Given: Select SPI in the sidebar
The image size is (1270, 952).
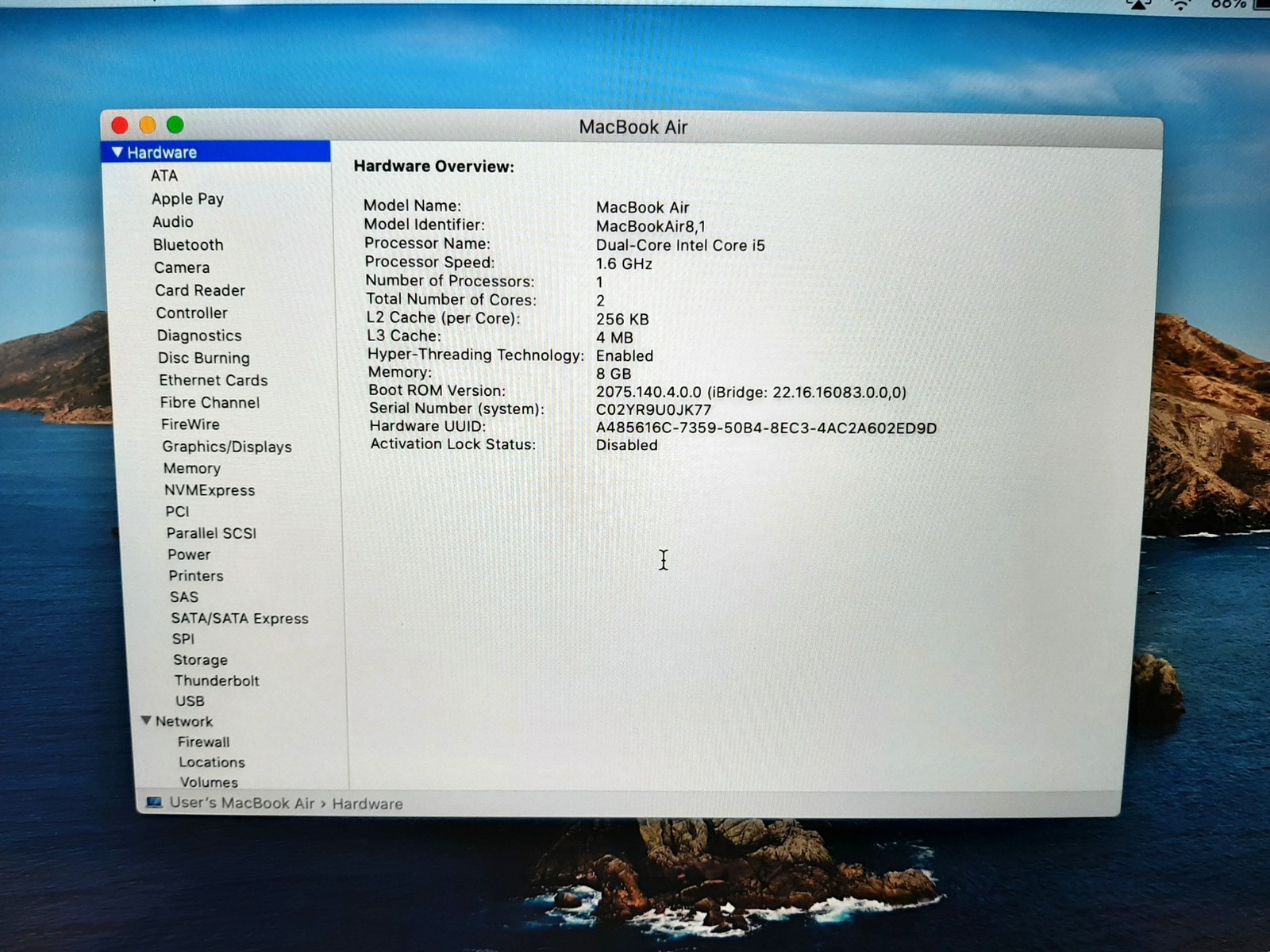Looking at the screenshot, I should tap(183, 639).
